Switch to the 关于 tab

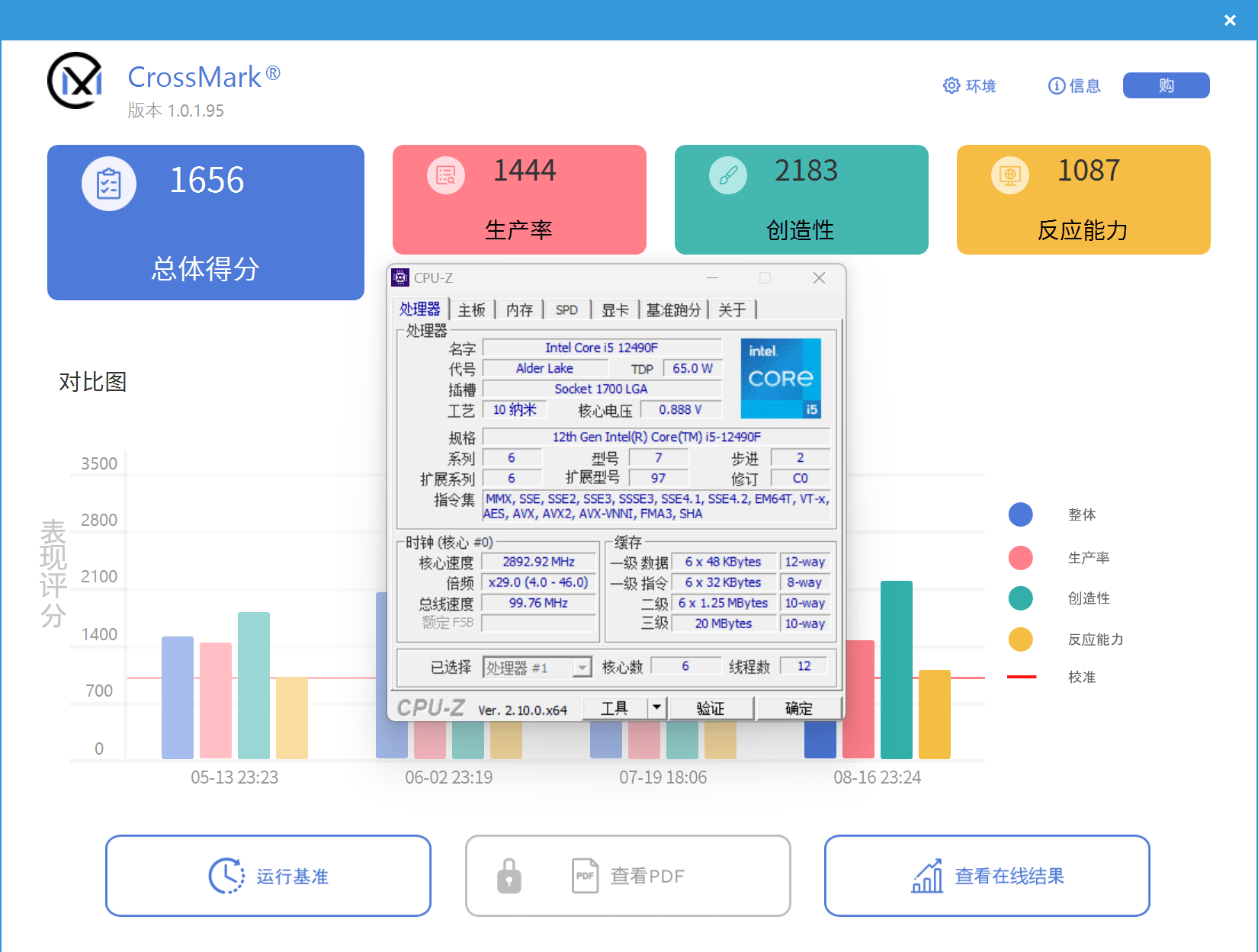732,309
